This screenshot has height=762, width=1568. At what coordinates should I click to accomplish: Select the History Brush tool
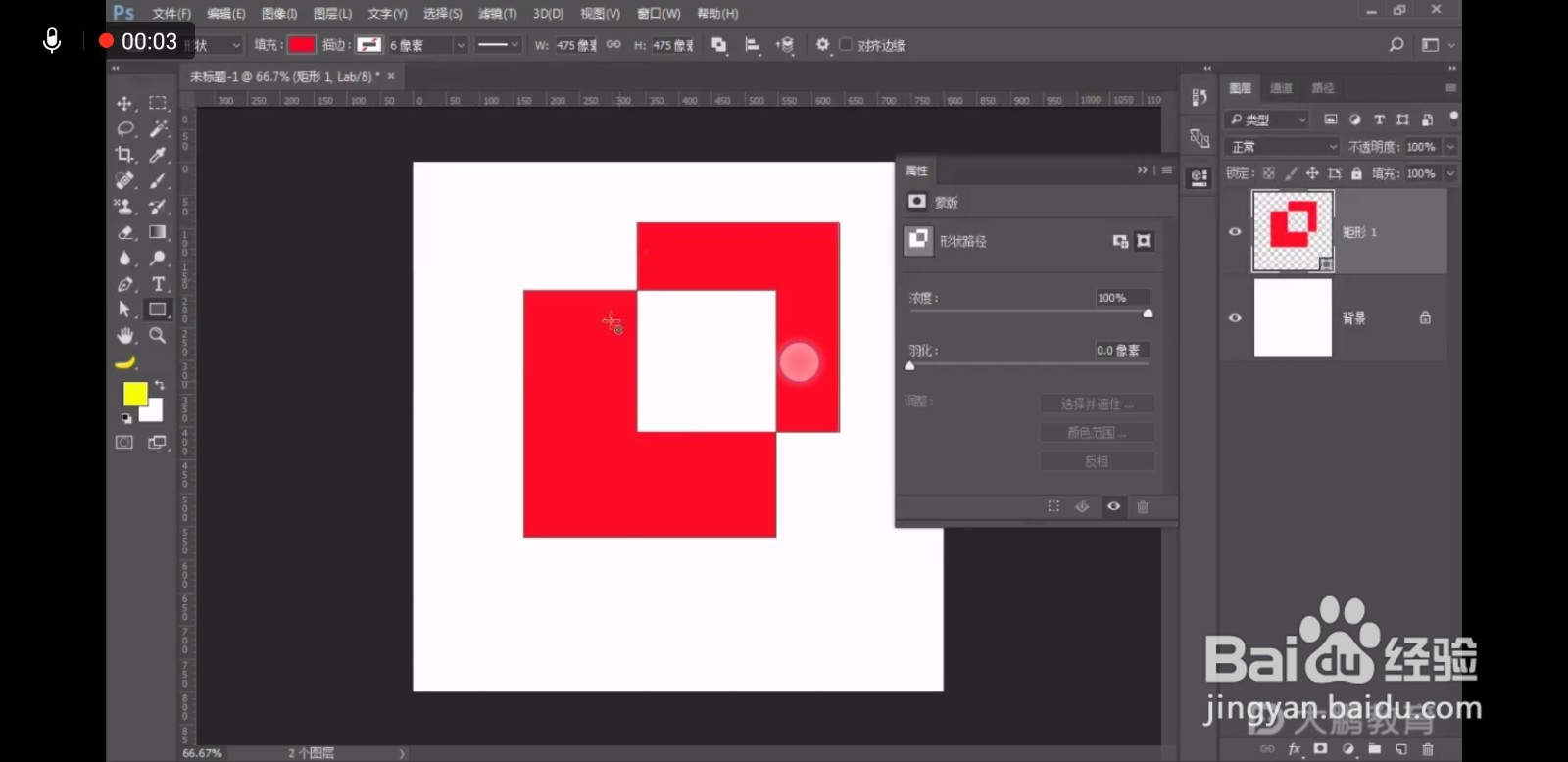coord(157,207)
